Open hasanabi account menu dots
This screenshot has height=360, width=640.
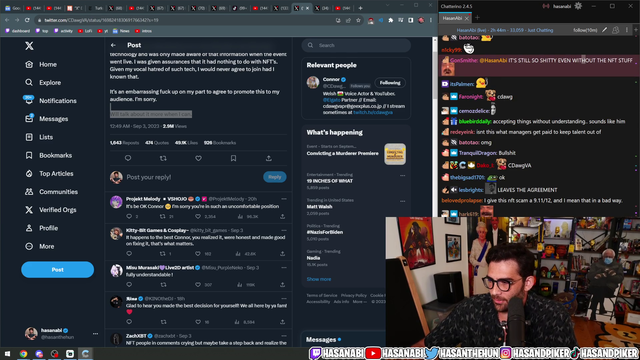click(x=95, y=333)
